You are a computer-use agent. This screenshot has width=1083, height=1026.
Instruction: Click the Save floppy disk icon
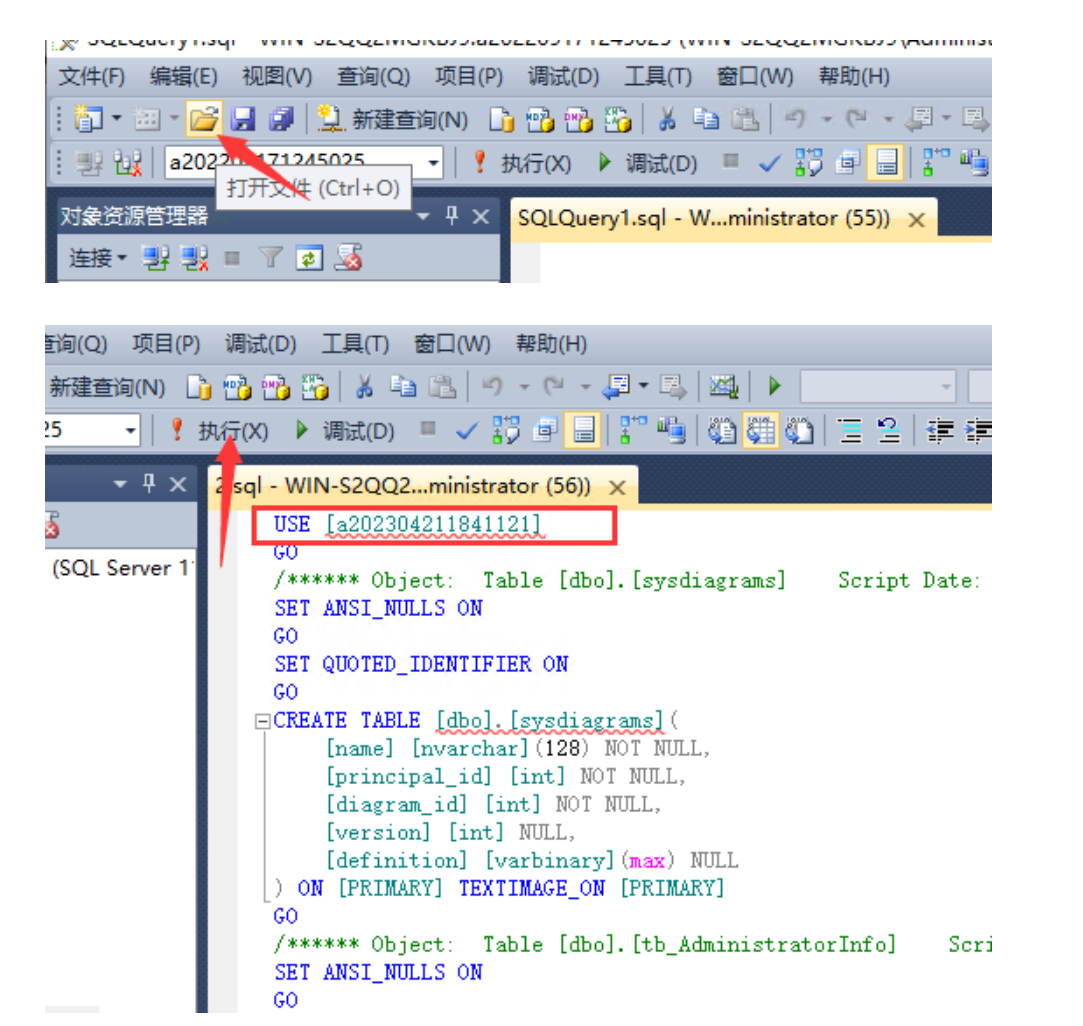click(243, 120)
